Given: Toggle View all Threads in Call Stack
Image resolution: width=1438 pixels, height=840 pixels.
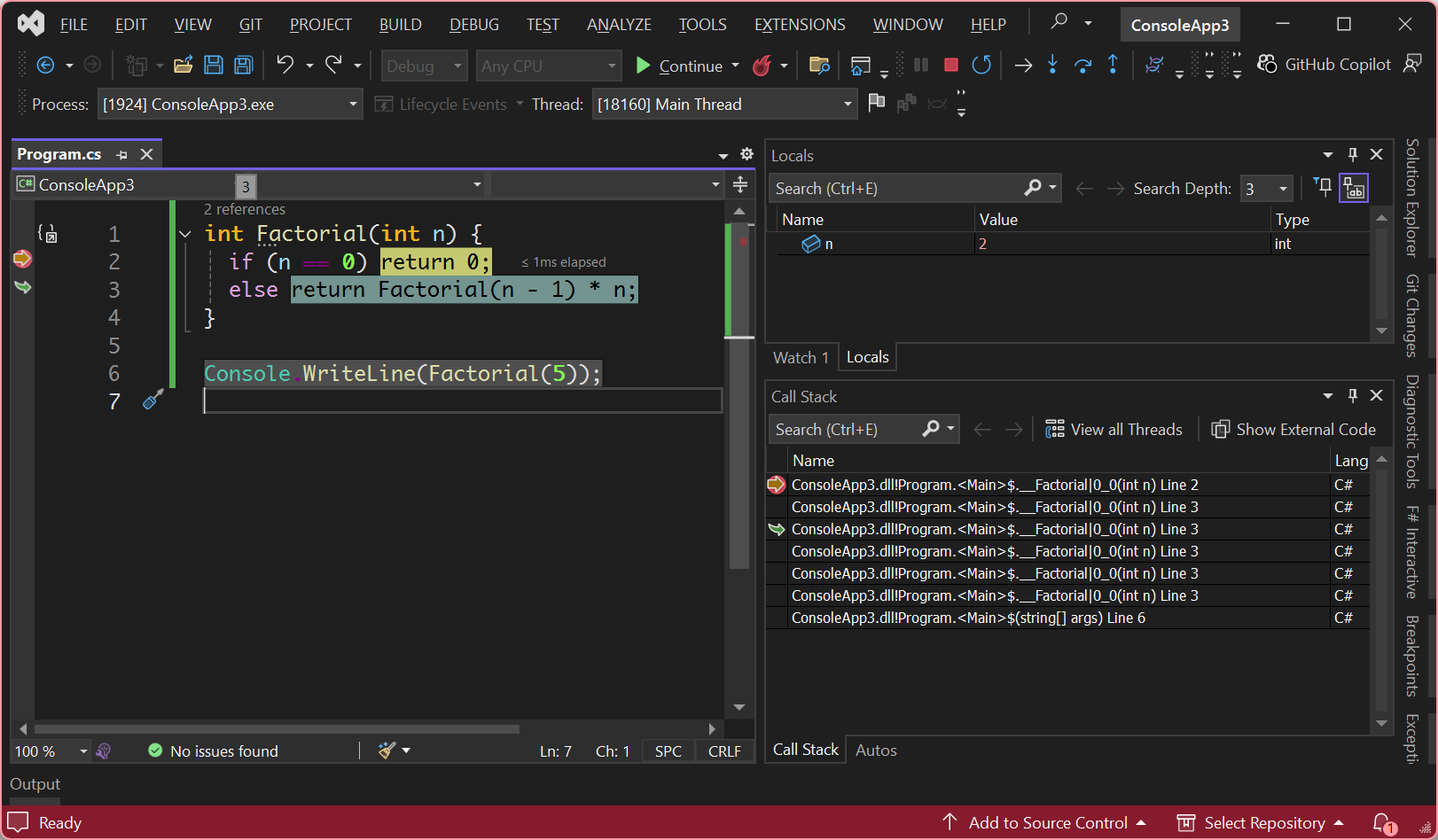Looking at the screenshot, I should click(1114, 430).
